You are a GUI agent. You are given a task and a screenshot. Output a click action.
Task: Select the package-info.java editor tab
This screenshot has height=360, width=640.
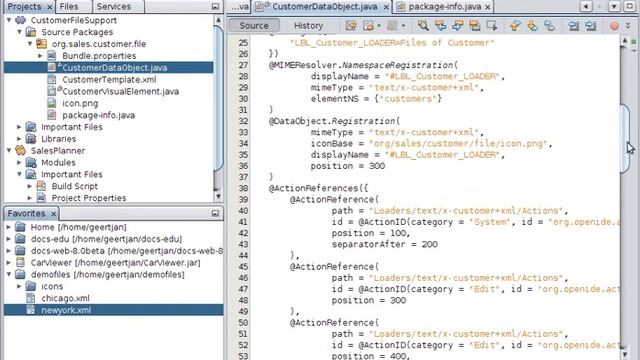click(444, 7)
